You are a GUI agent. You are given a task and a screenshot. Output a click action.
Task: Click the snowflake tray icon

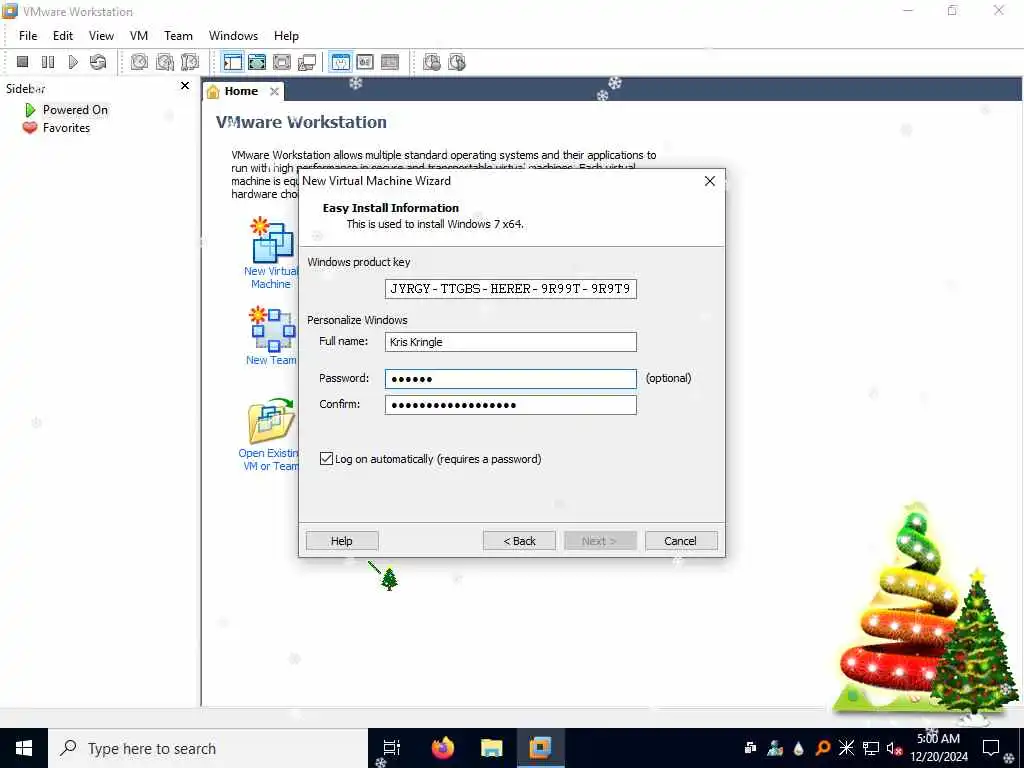tap(846, 748)
